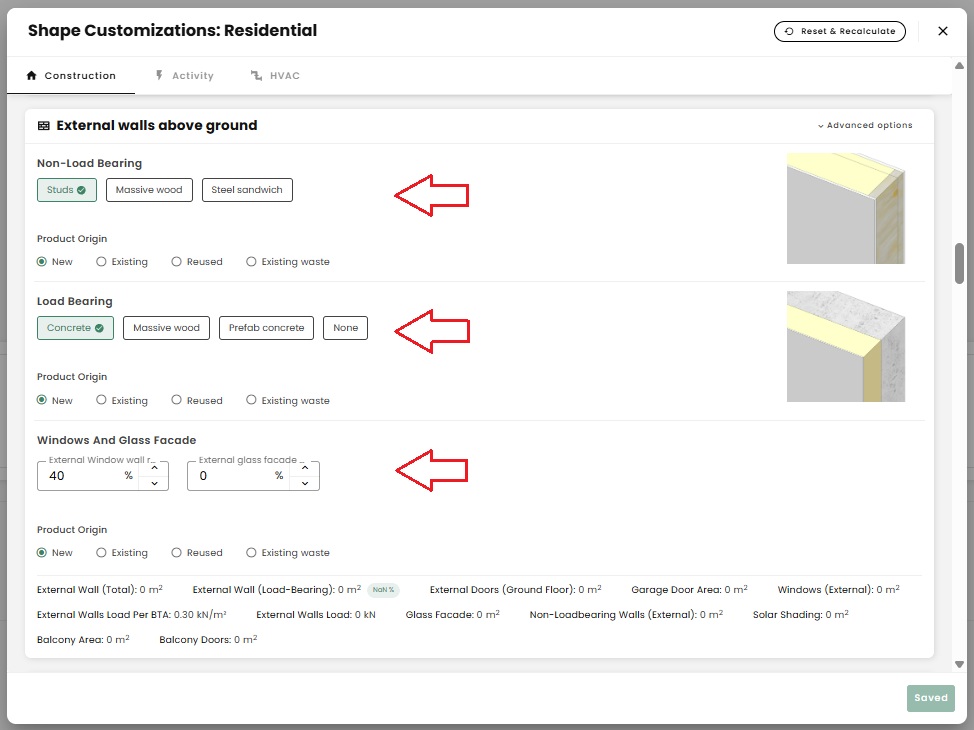The image size is (974, 730).
Task: Decrease External glass facade value with down arrow
Action: click(x=305, y=483)
